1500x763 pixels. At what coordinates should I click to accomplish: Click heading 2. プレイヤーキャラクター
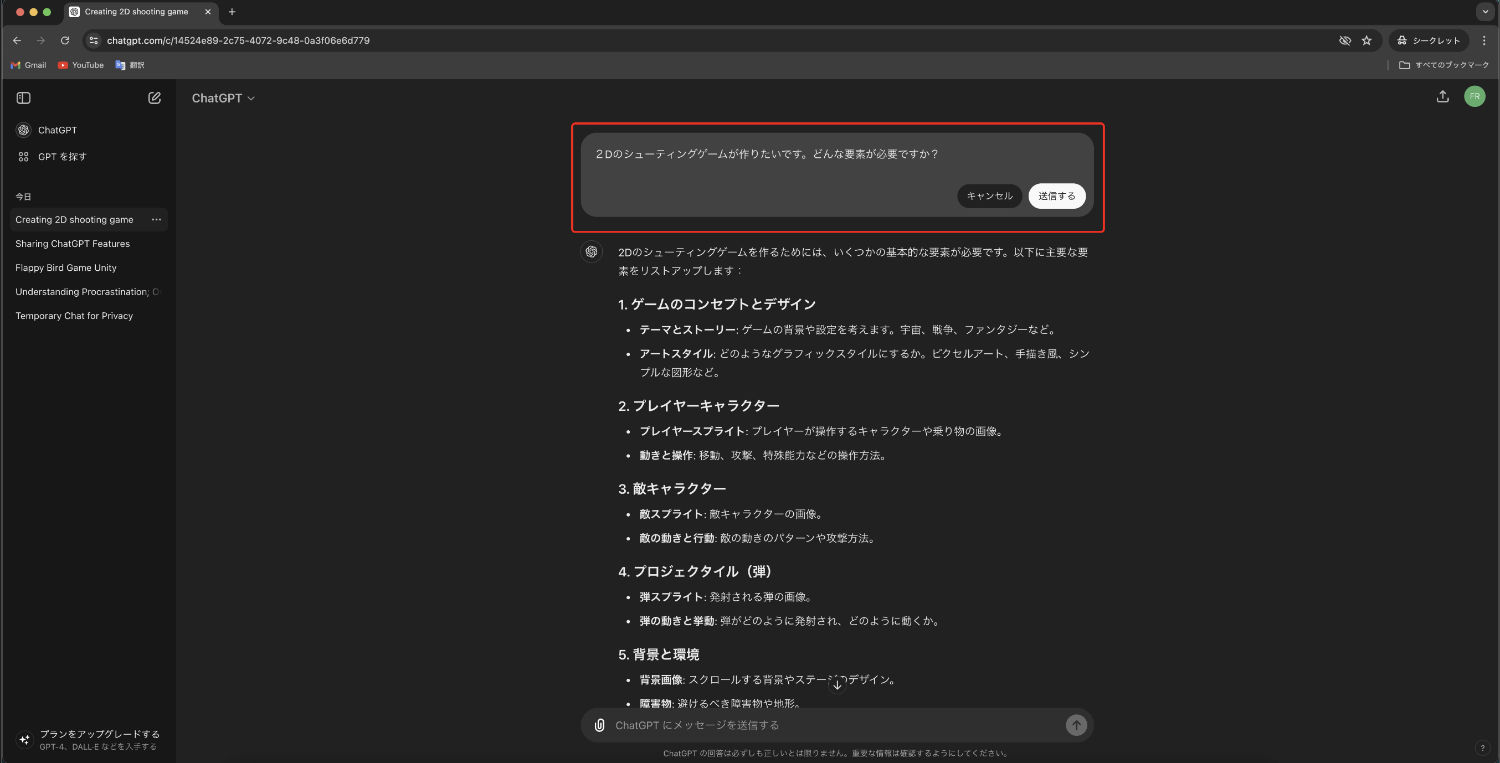pos(699,406)
